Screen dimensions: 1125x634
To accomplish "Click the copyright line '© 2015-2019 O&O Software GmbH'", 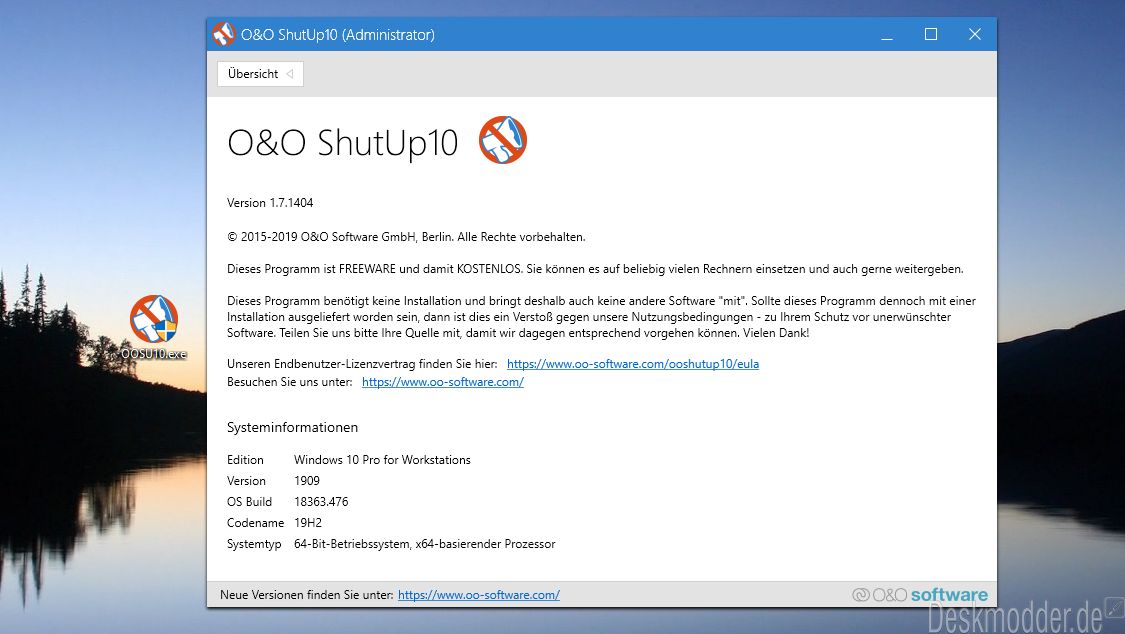I will [406, 237].
